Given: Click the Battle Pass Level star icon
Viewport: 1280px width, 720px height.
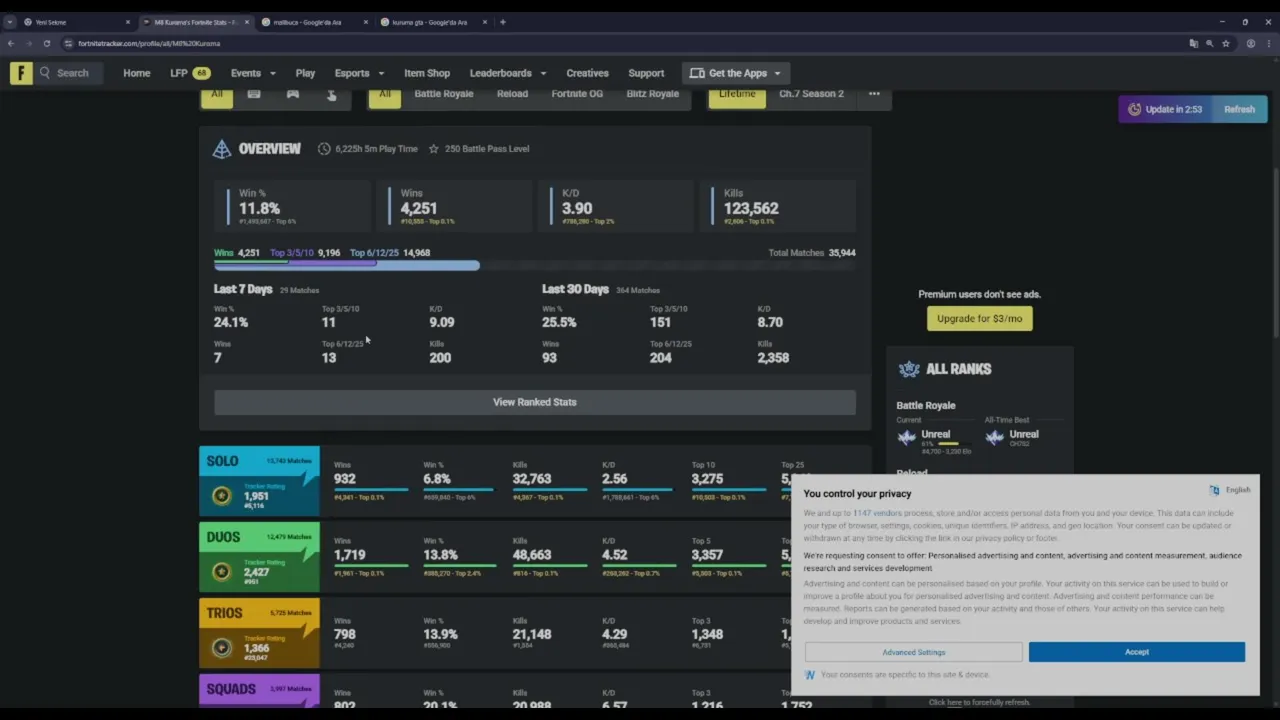Looking at the screenshot, I should point(434,149).
